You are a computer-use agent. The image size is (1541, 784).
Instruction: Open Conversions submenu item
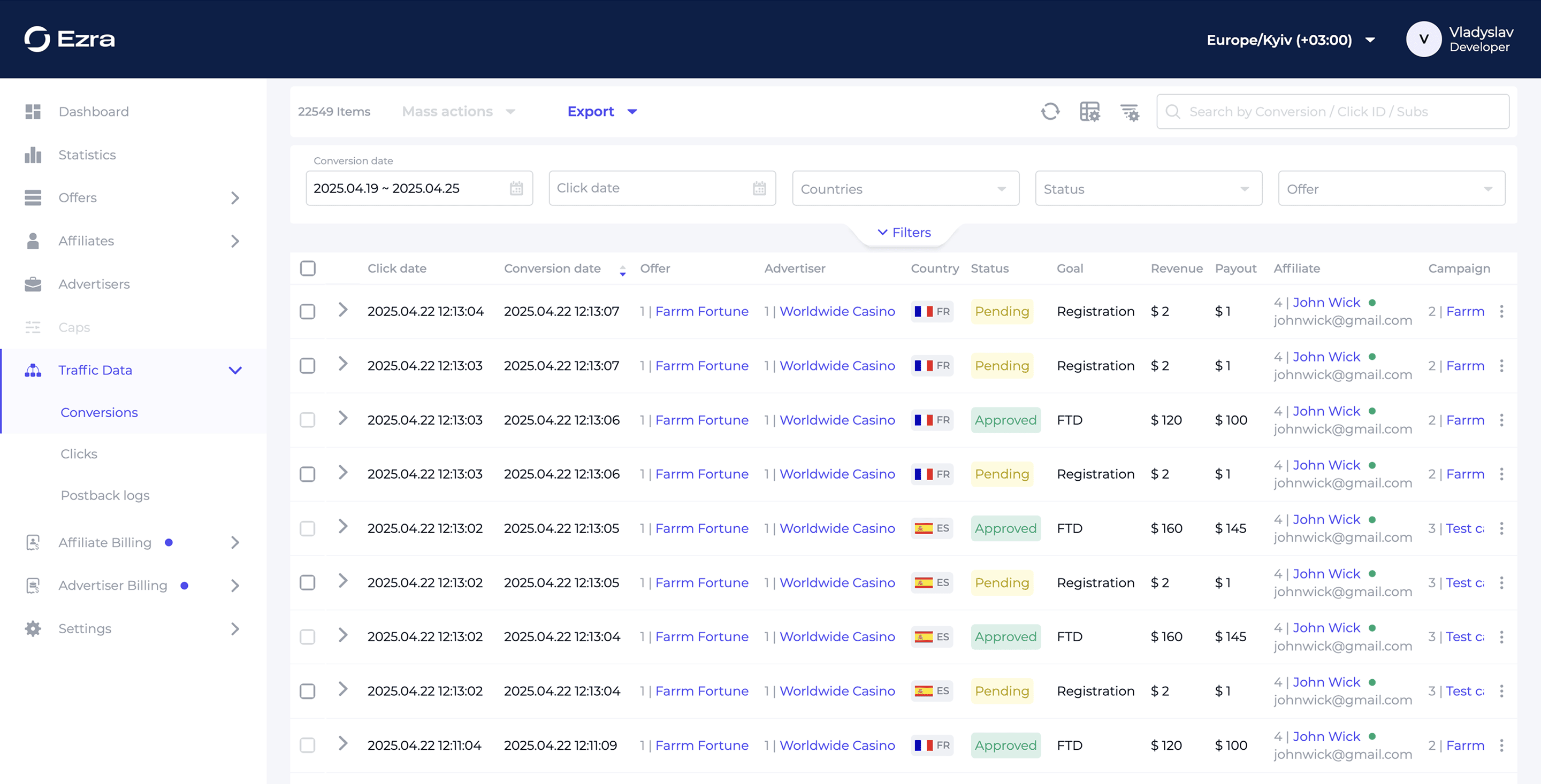click(100, 413)
